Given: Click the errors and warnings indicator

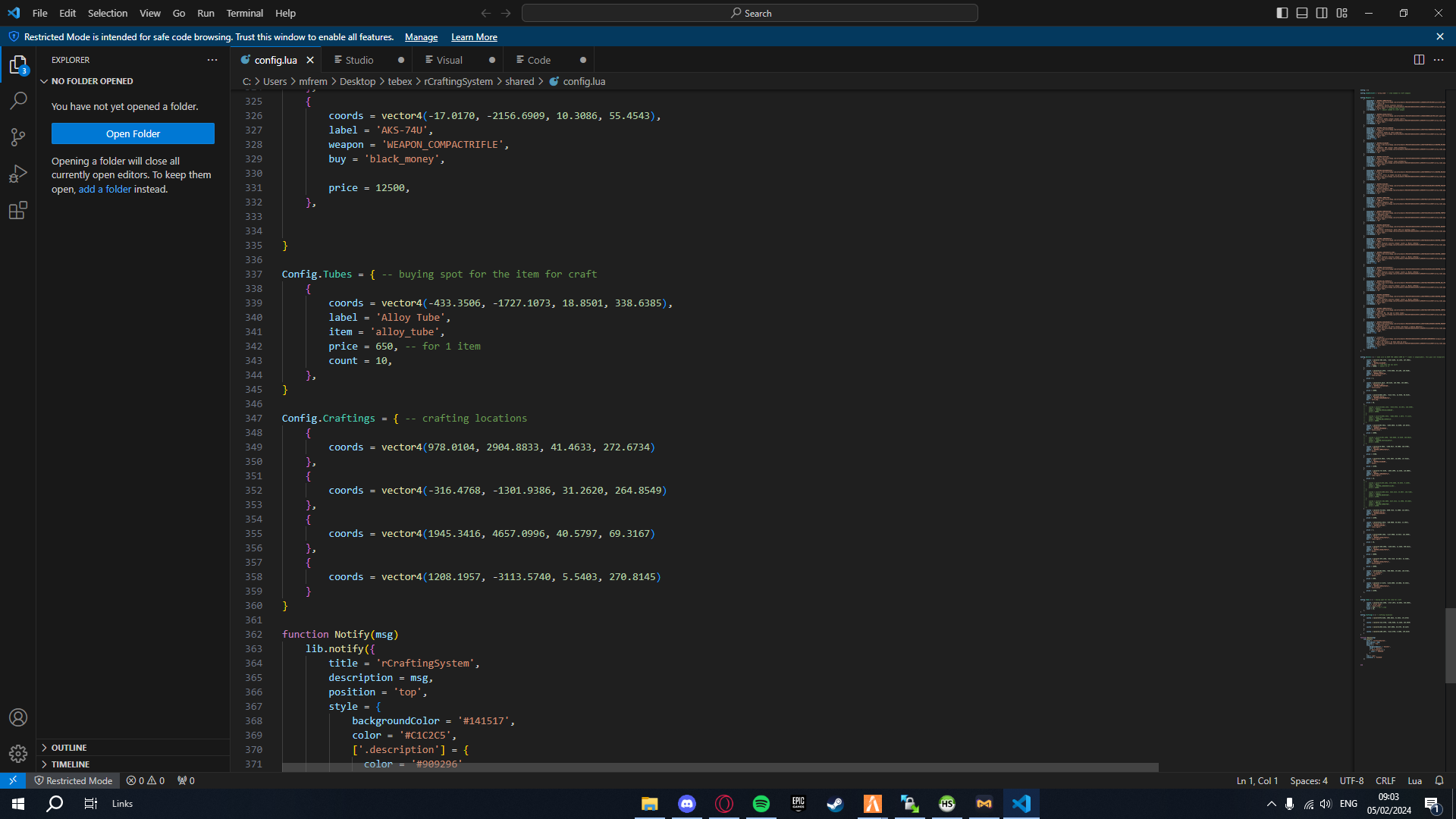Looking at the screenshot, I should [144, 780].
